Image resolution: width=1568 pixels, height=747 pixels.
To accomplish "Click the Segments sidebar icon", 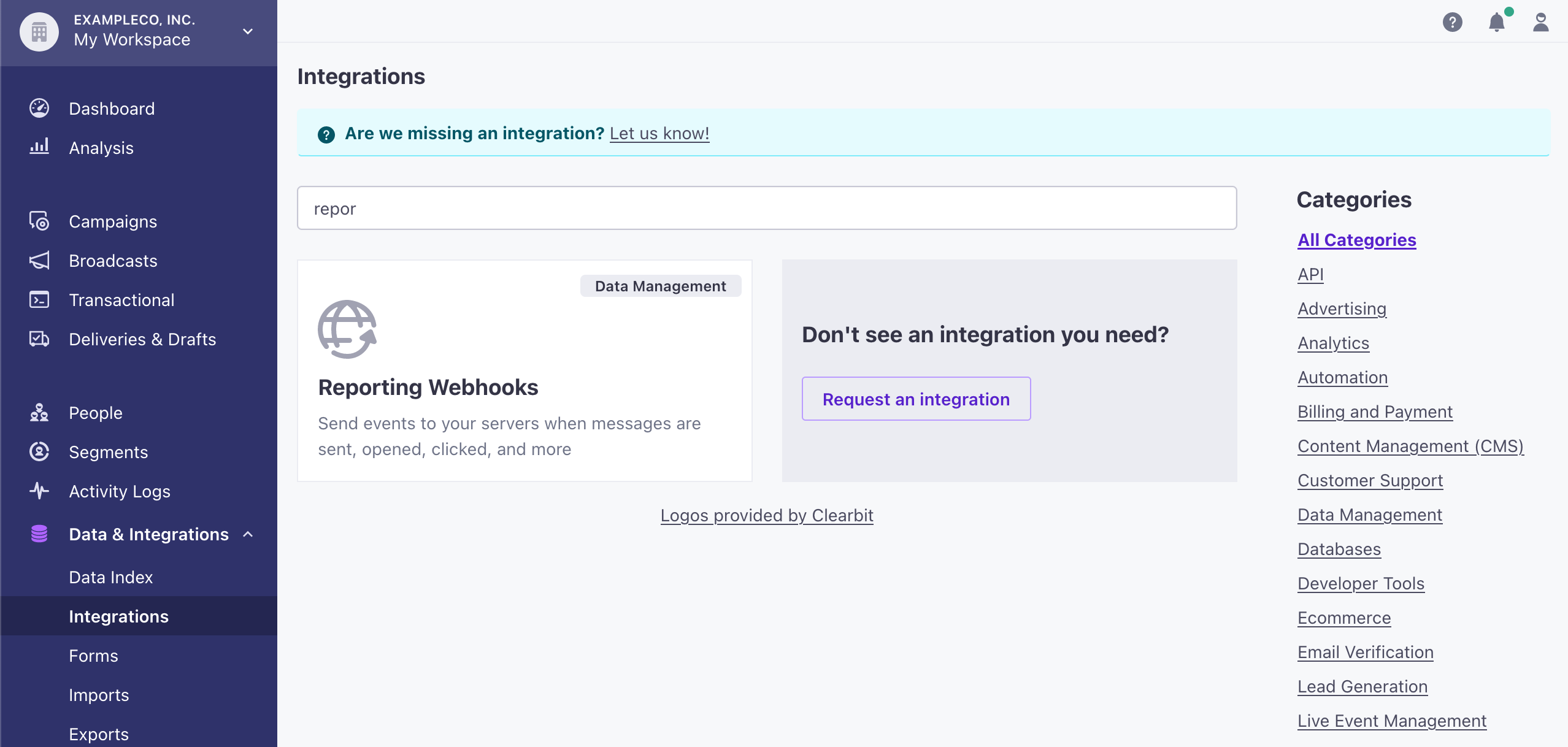I will pyautogui.click(x=39, y=451).
